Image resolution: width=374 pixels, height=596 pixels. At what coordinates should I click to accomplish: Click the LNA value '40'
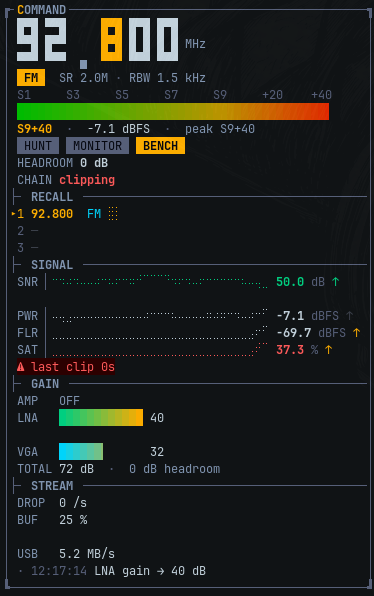[x=157, y=417]
